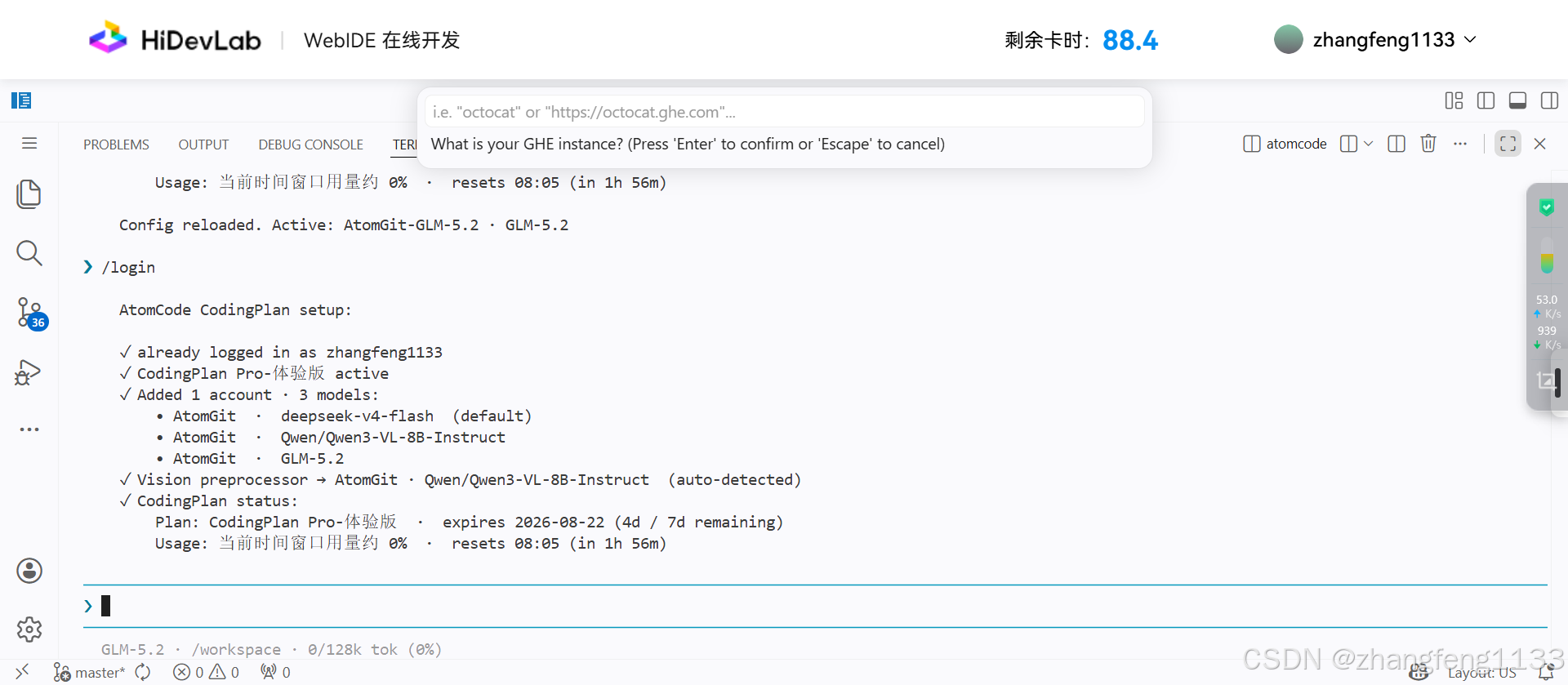Click the network speed readout 53.0 K/s
1568x685 pixels.
[1548, 306]
